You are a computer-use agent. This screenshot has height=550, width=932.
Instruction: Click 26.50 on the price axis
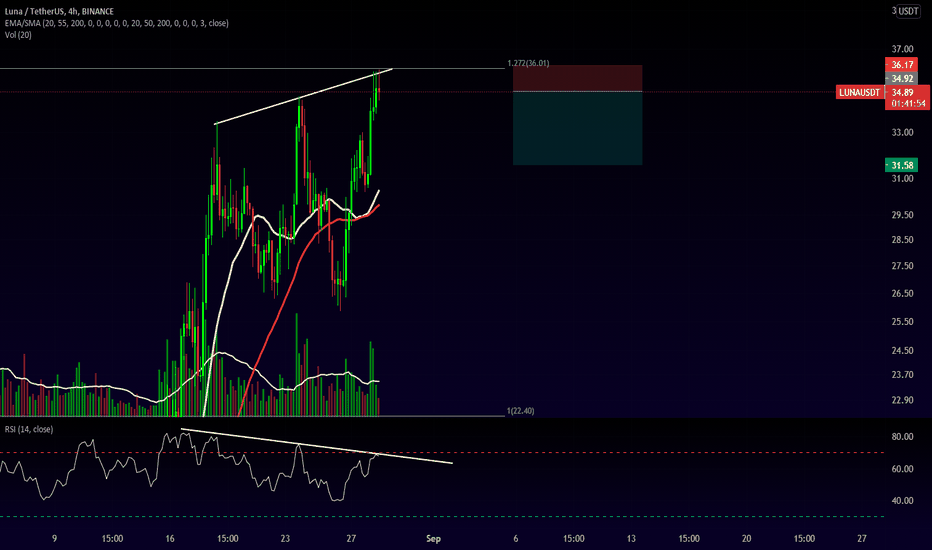(902, 293)
